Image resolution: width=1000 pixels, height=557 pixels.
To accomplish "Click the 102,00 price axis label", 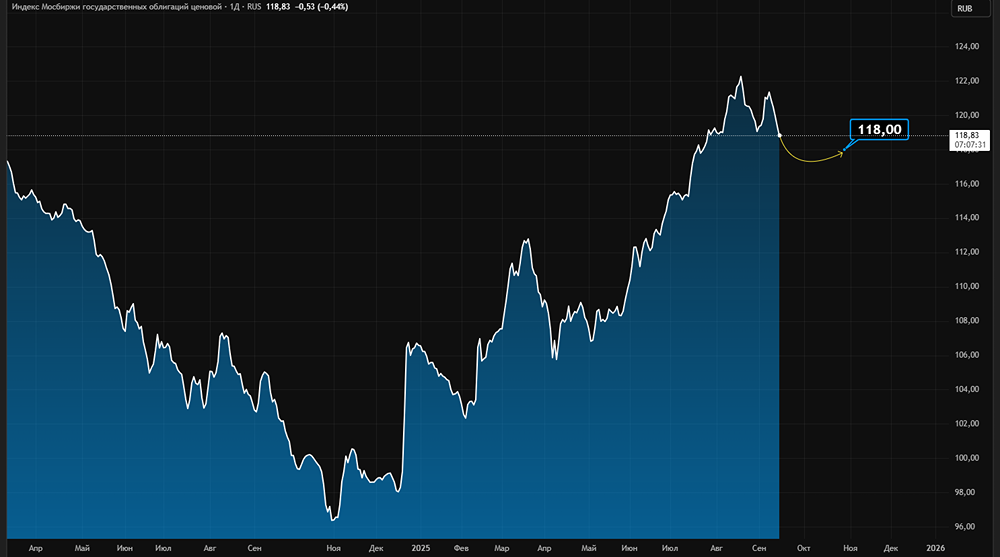I will (x=967, y=424).
